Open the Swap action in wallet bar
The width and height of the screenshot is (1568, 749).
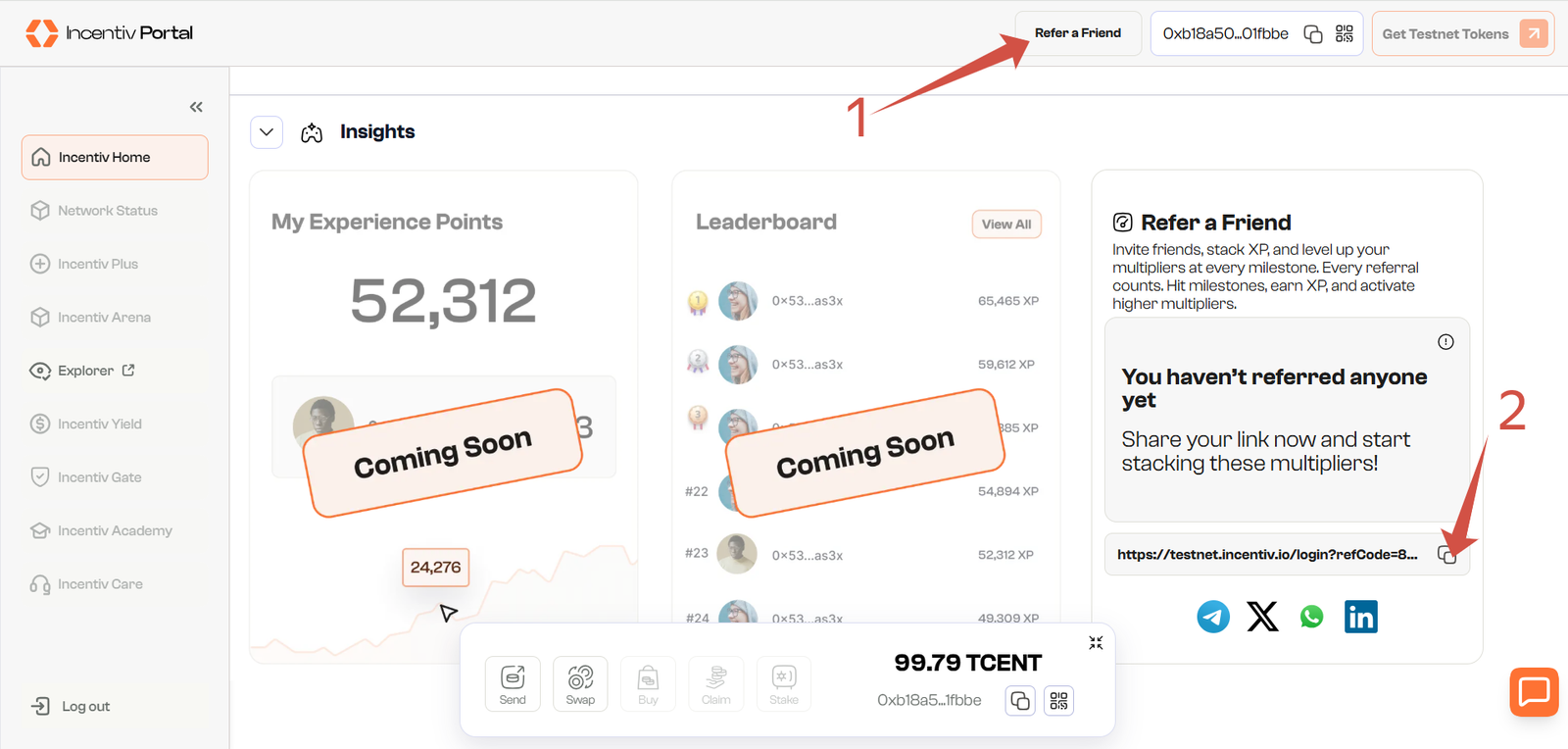580,683
